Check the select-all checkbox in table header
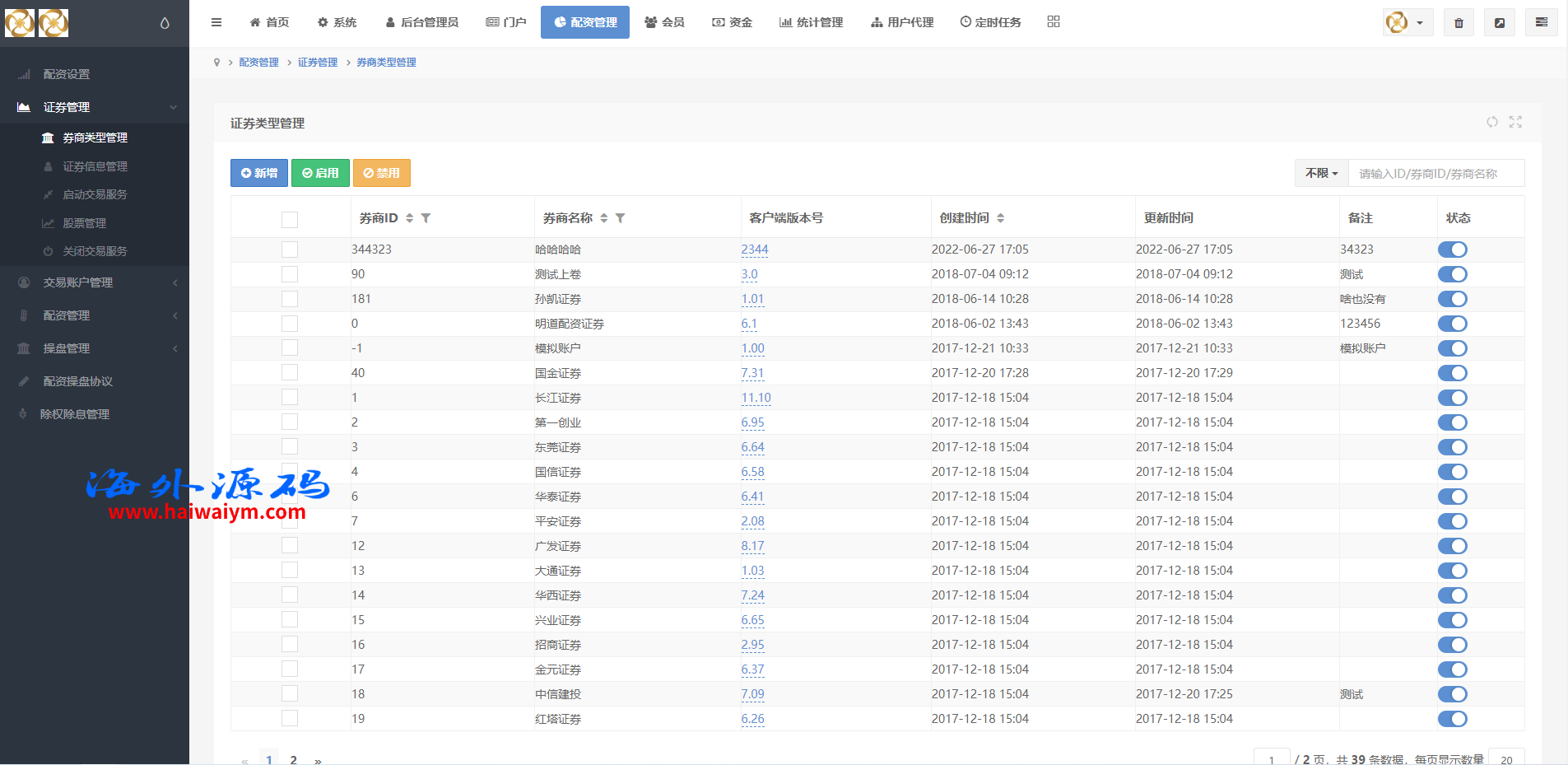The width and height of the screenshot is (1568, 765). click(290, 219)
